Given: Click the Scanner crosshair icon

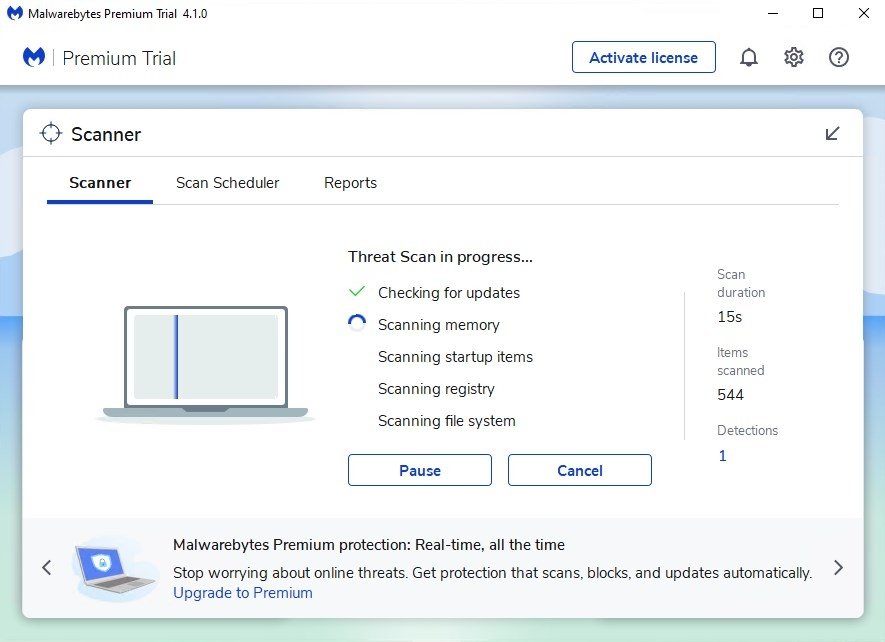Looking at the screenshot, I should tap(51, 134).
